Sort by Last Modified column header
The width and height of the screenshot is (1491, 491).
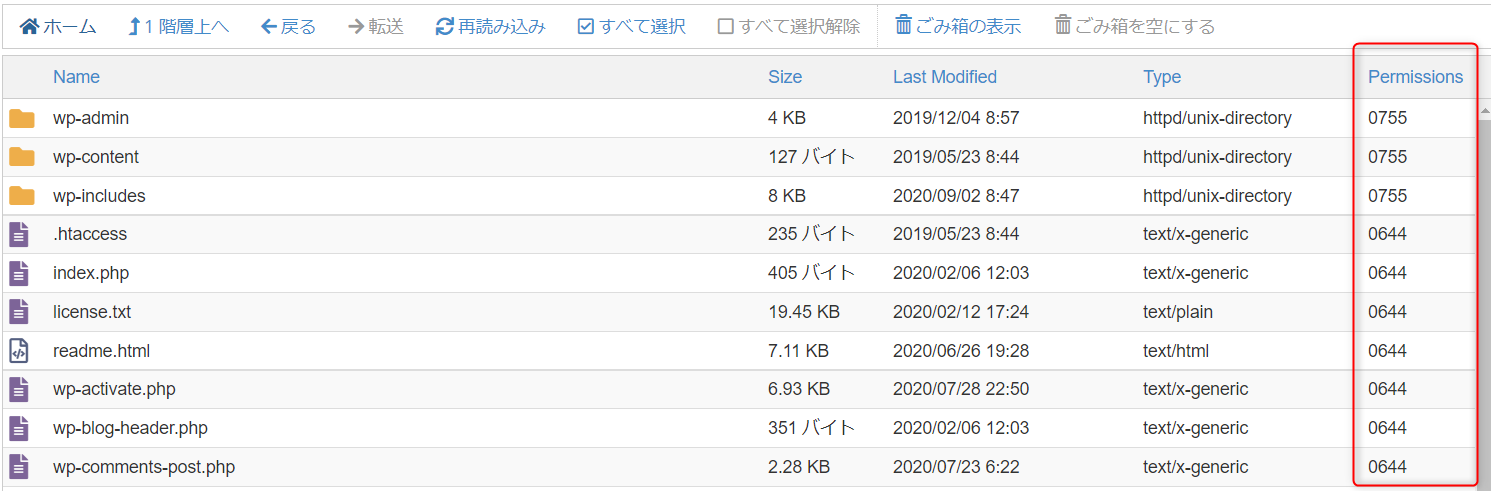pyautogui.click(x=944, y=77)
